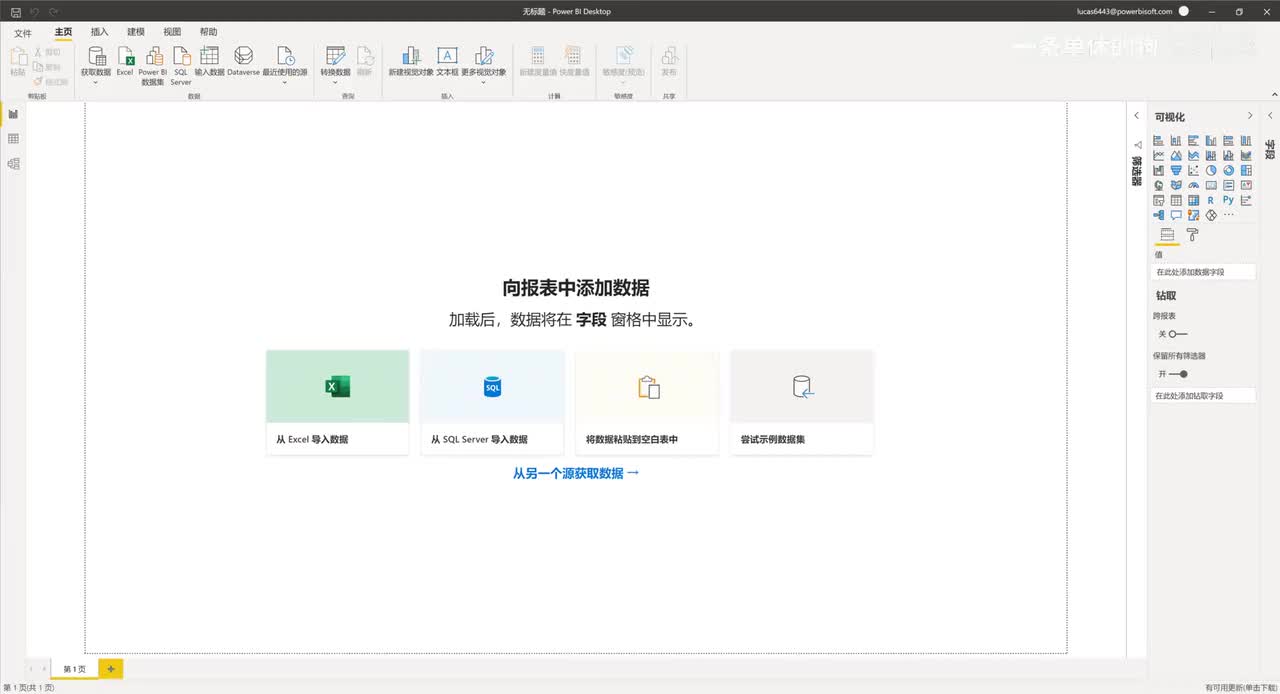Click 从 Excel 导入数据 card
1280x694 pixels.
pos(337,402)
